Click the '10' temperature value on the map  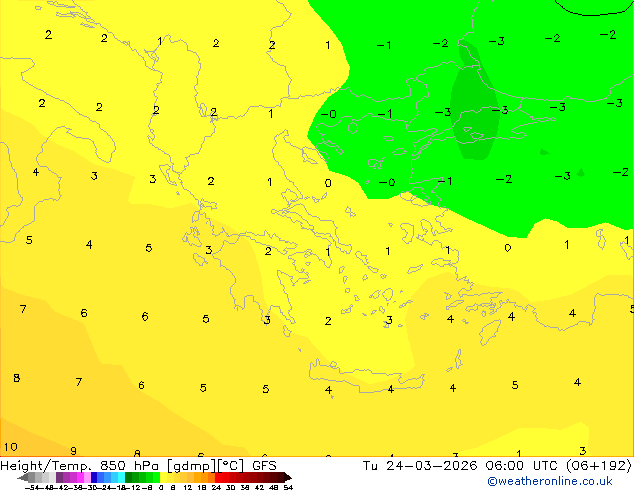click(11, 447)
